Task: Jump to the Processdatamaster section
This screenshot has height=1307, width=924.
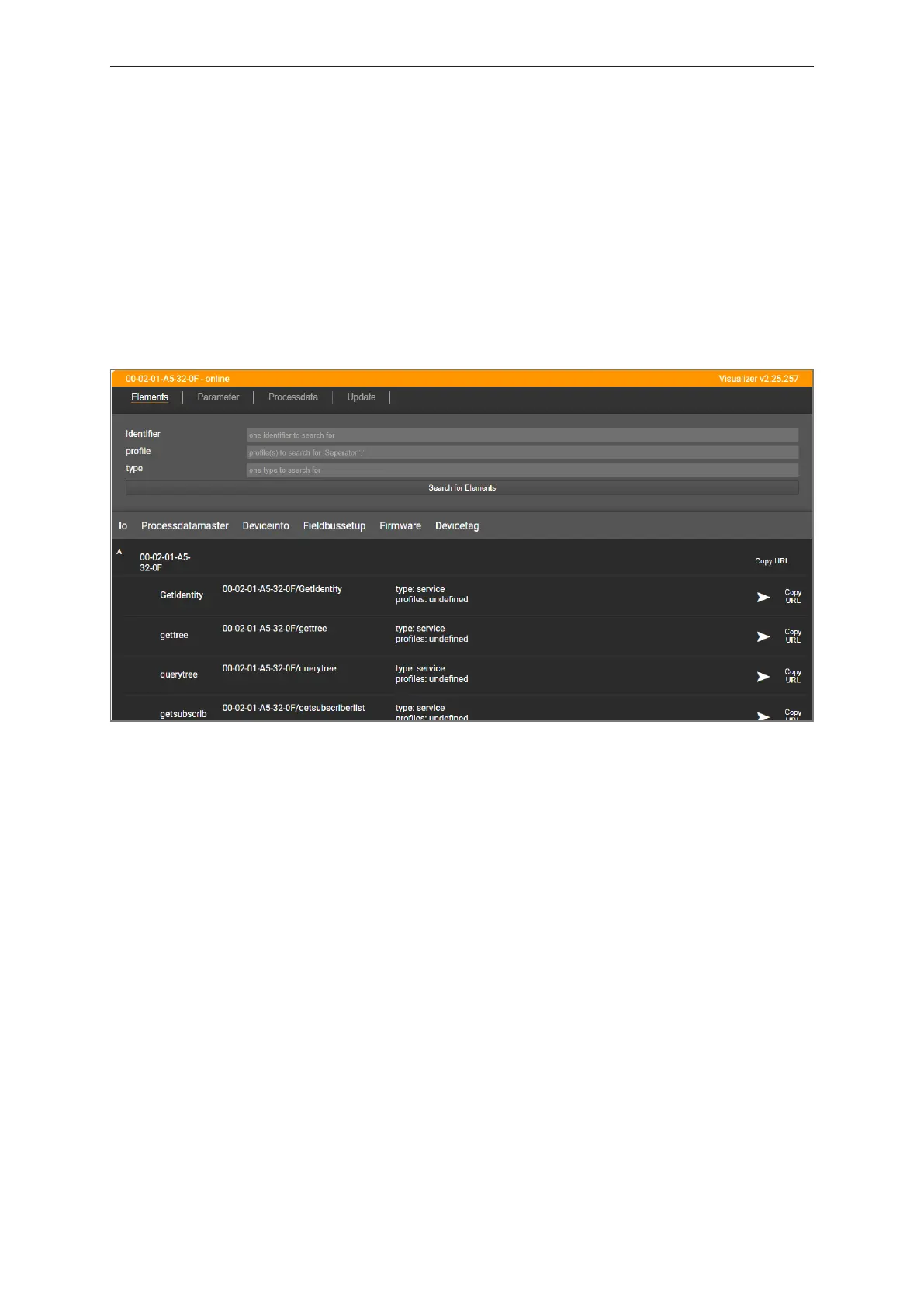Action: (x=185, y=526)
